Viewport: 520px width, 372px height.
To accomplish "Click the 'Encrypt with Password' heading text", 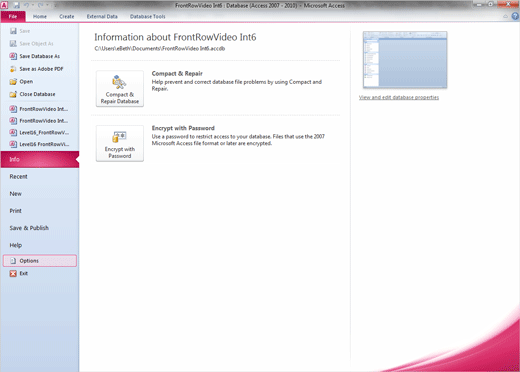I will [183, 128].
